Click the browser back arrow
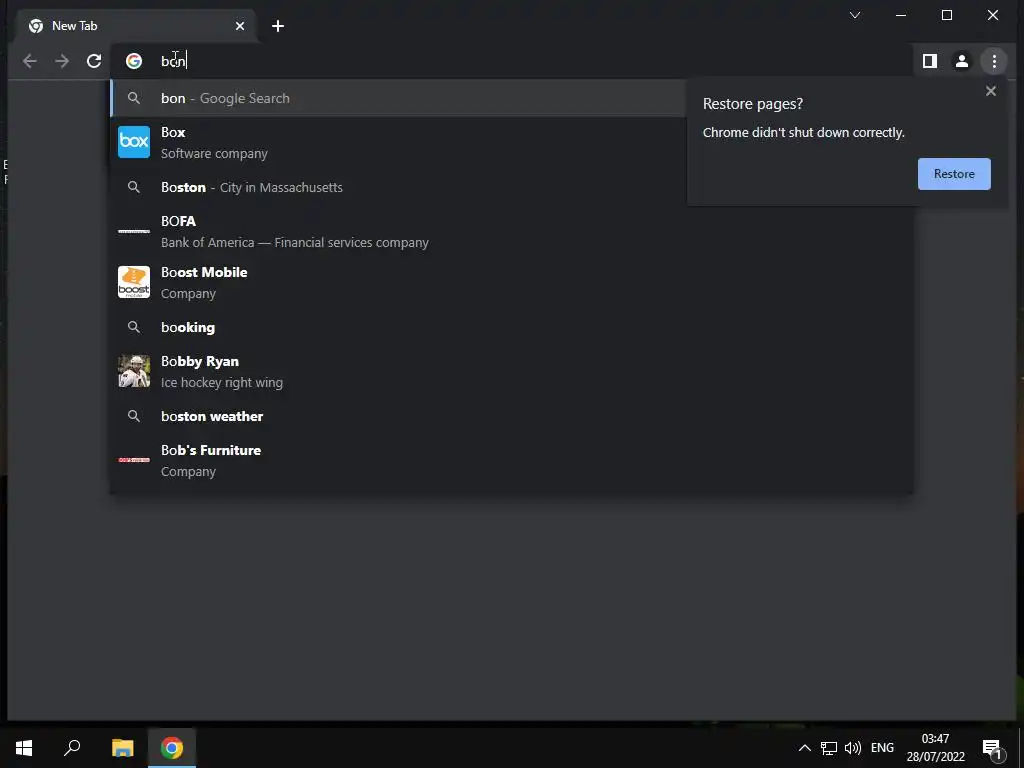Screen dimensions: 1024x768 click(29, 61)
